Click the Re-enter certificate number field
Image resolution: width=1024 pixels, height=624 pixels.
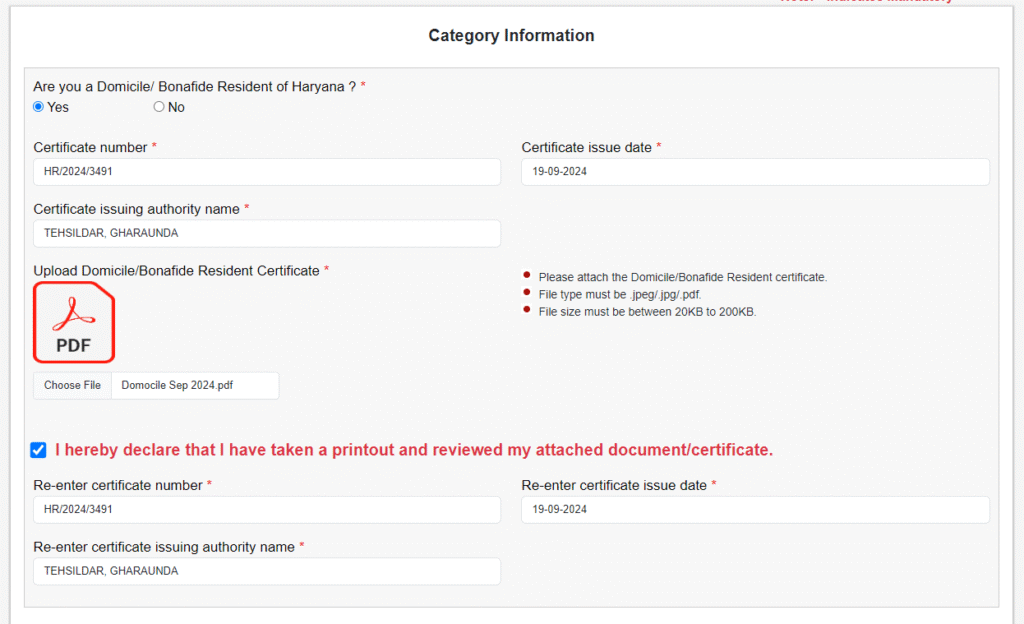click(267, 510)
